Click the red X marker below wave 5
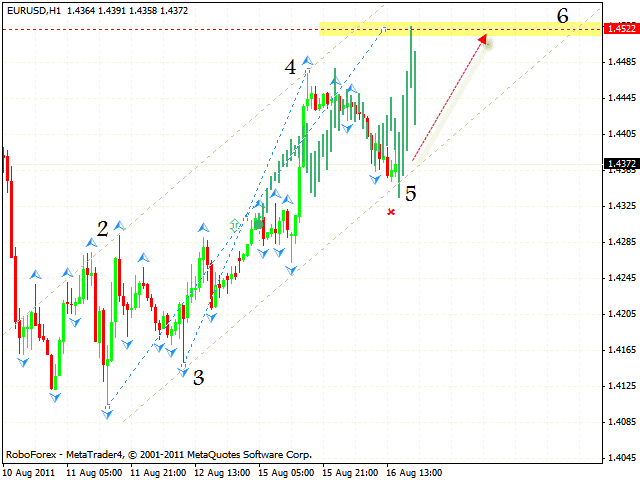The height and width of the screenshot is (480, 640). tap(391, 212)
